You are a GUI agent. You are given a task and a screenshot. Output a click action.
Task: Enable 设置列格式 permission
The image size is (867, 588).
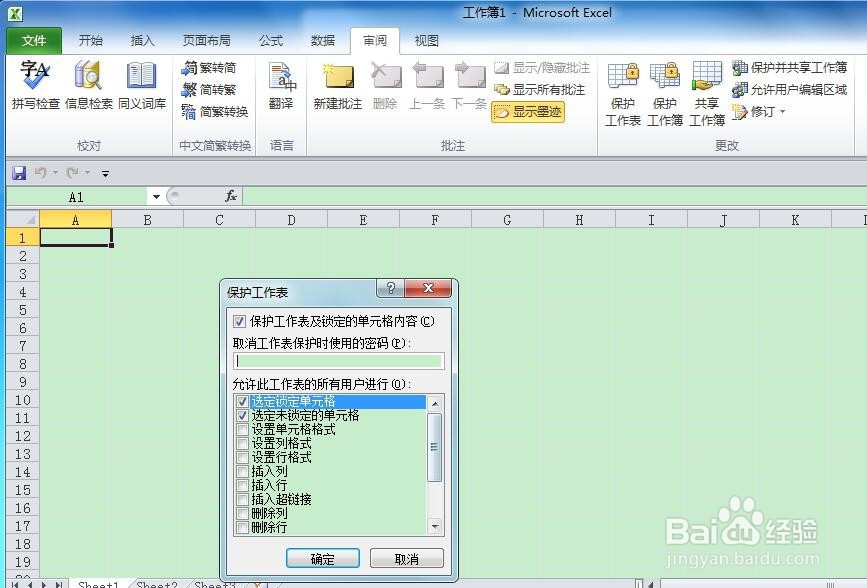242,444
